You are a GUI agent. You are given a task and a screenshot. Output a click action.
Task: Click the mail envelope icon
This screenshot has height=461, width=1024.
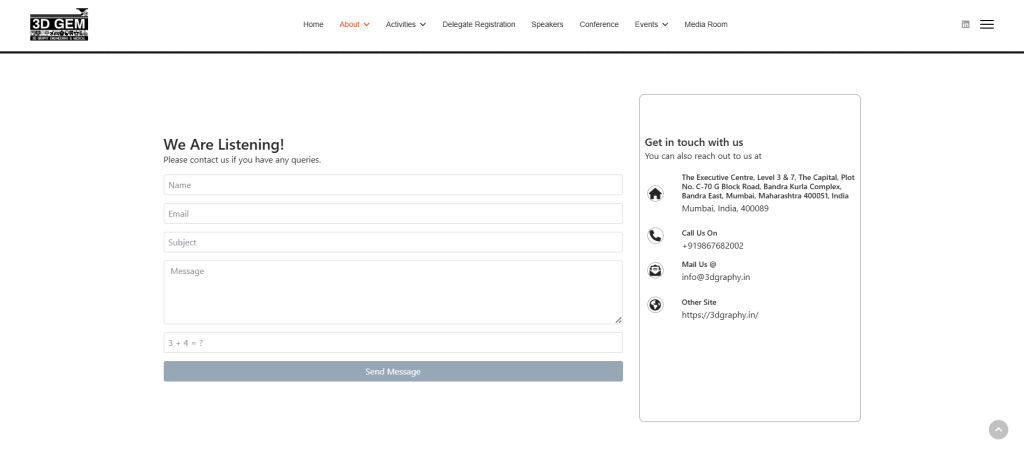pos(655,270)
